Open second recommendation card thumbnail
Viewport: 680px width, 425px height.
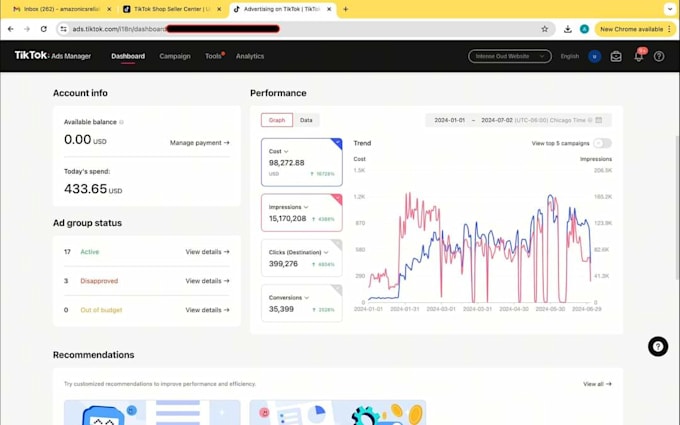[x=338, y=412]
